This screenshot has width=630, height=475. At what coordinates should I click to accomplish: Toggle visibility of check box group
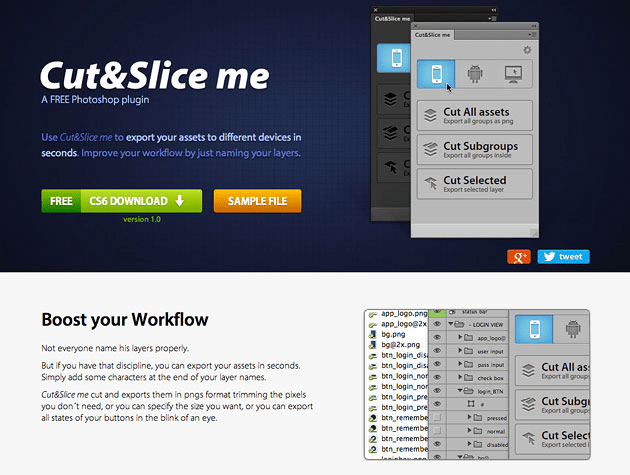coord(437,377)
